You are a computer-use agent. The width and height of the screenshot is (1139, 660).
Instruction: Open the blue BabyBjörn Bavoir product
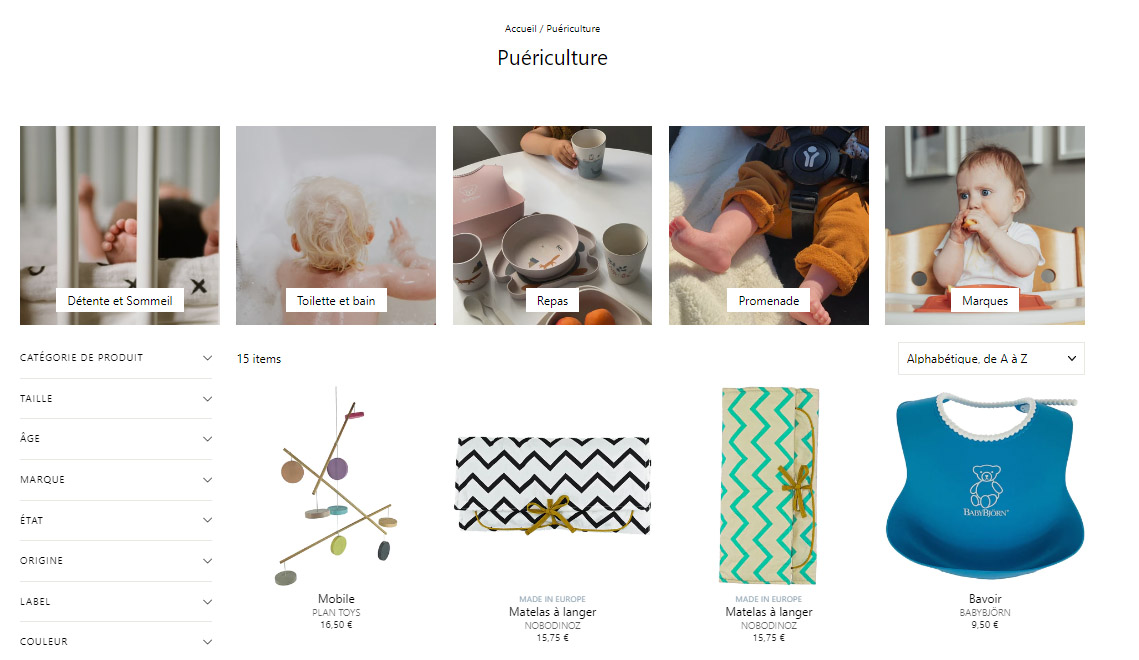click(984, 486)
